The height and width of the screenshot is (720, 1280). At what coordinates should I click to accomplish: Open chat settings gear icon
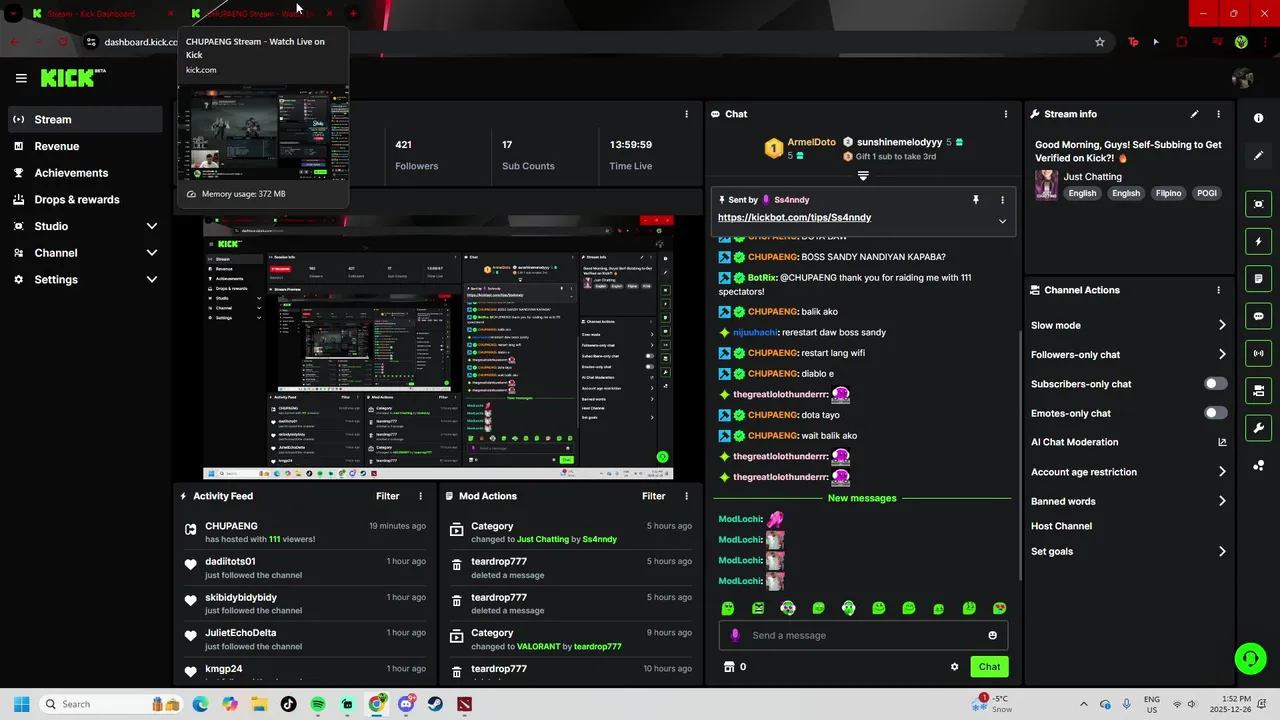[x=954, y=667]
